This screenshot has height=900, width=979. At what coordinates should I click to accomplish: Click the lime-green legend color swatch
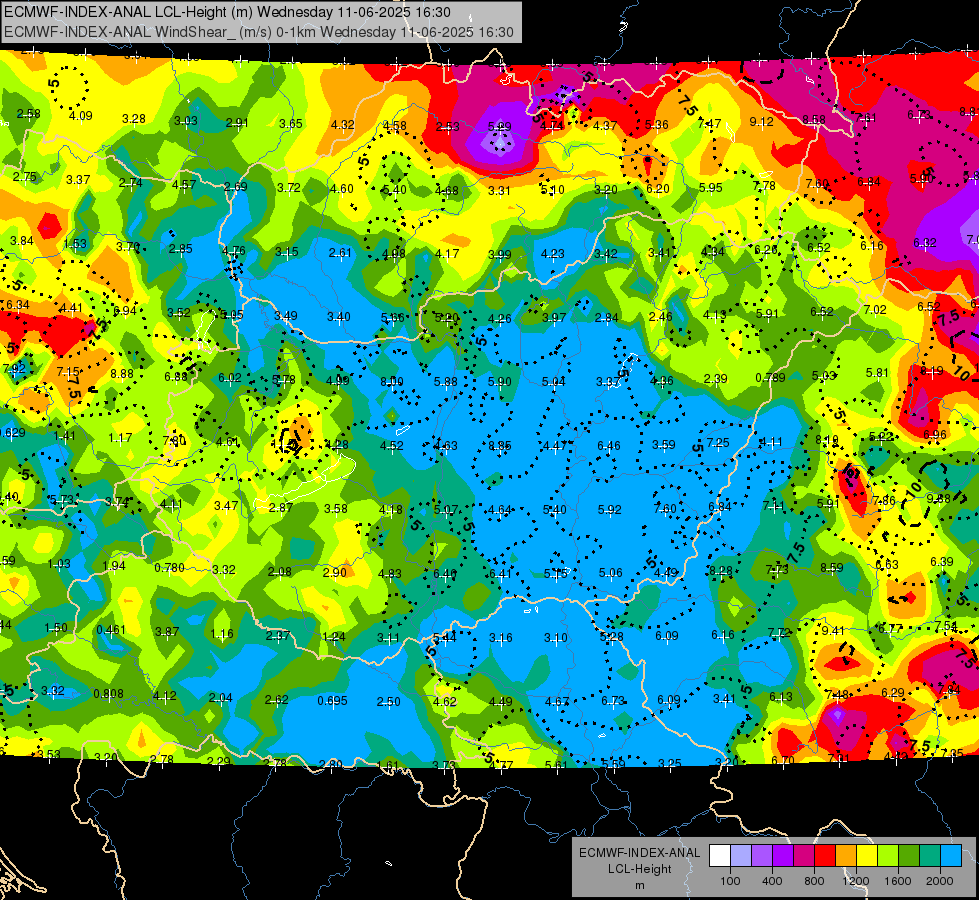(888, 856)
